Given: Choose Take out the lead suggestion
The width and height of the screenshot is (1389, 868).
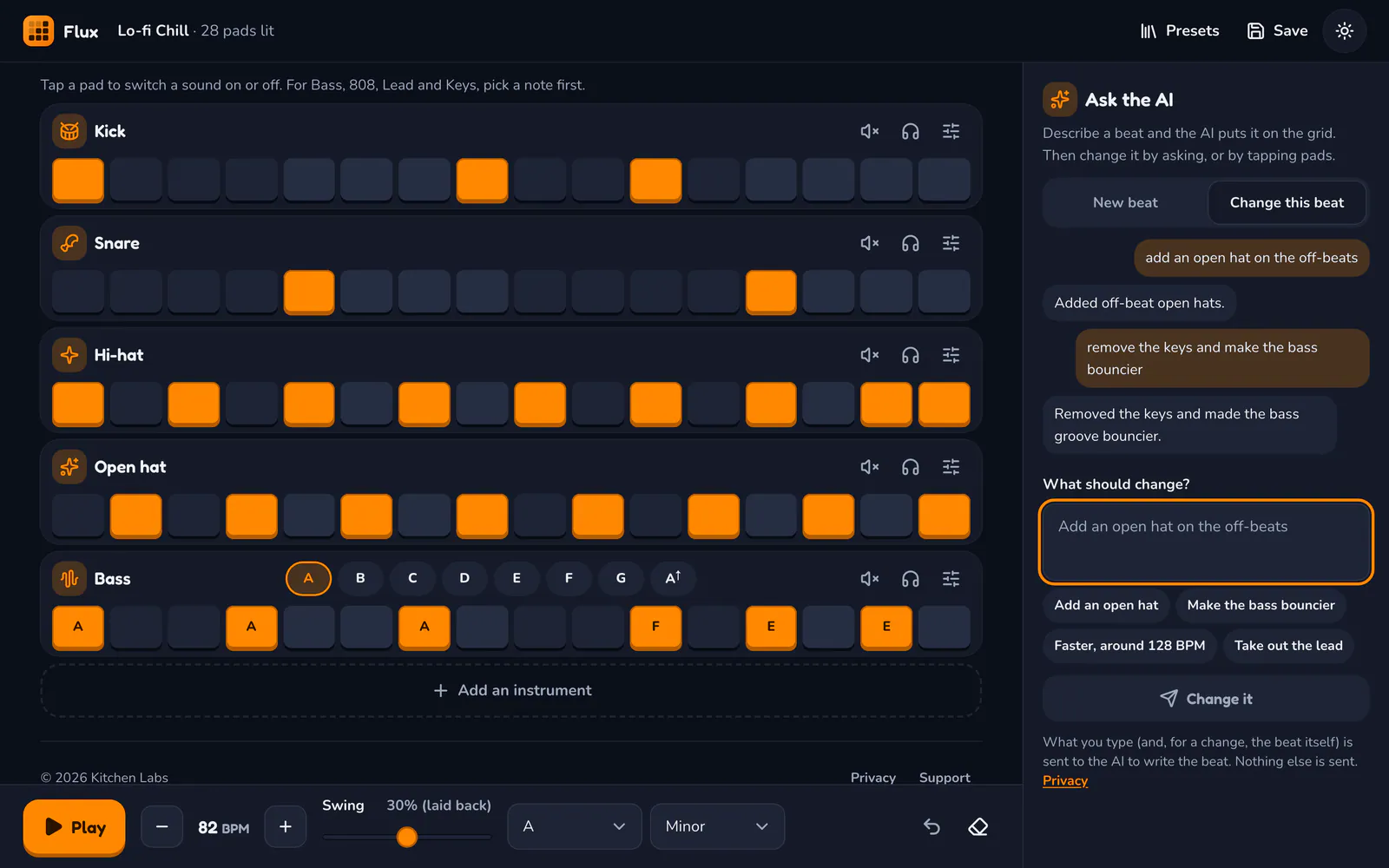Looking at the screenshot, I should [x=1288, y=646].
